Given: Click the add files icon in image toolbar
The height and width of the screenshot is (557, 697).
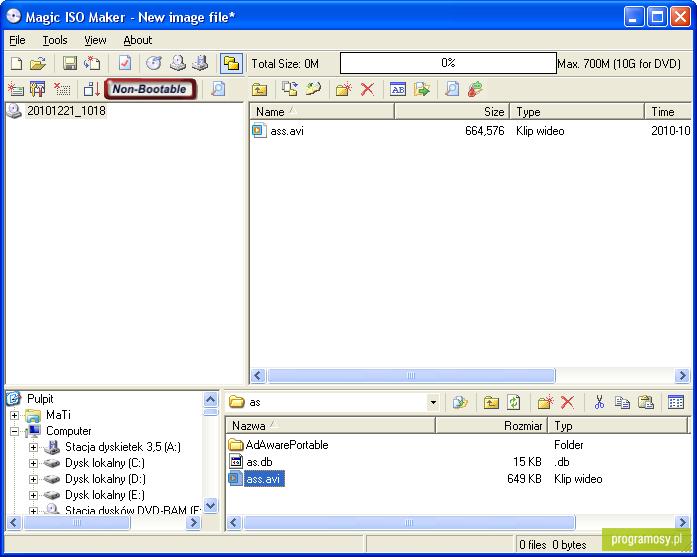Looking at the screenshot, I should coord(290,89).
